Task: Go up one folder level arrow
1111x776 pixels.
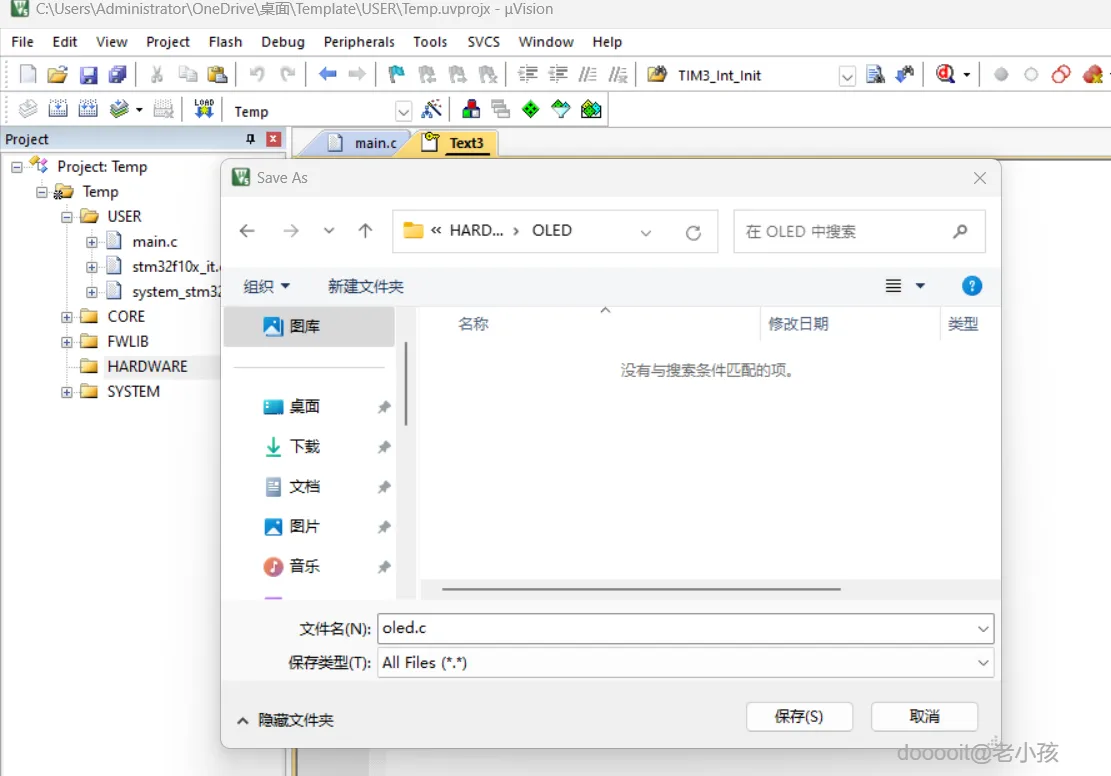Action: click(365, 231)
